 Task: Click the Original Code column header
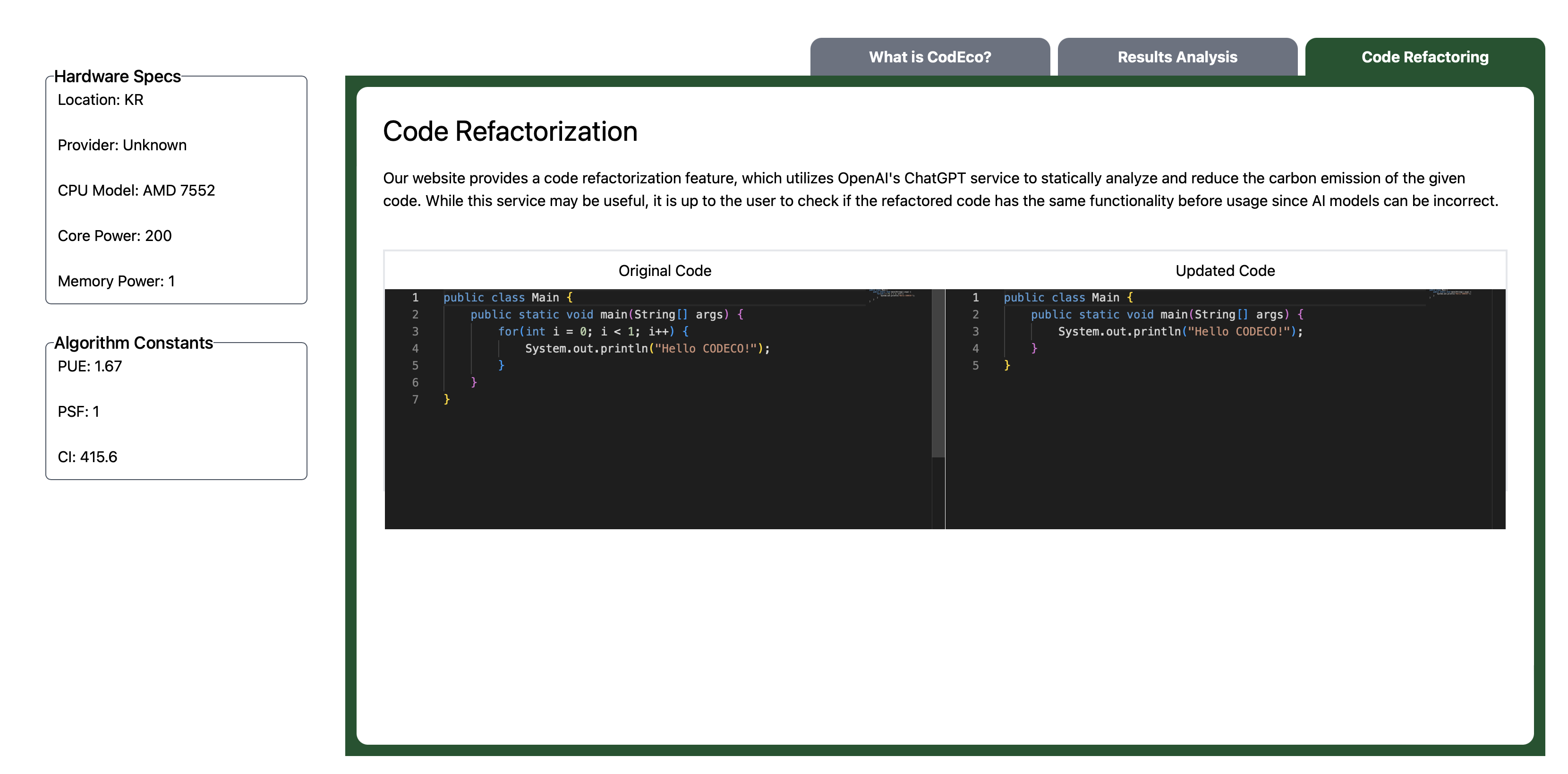point(665,270)
